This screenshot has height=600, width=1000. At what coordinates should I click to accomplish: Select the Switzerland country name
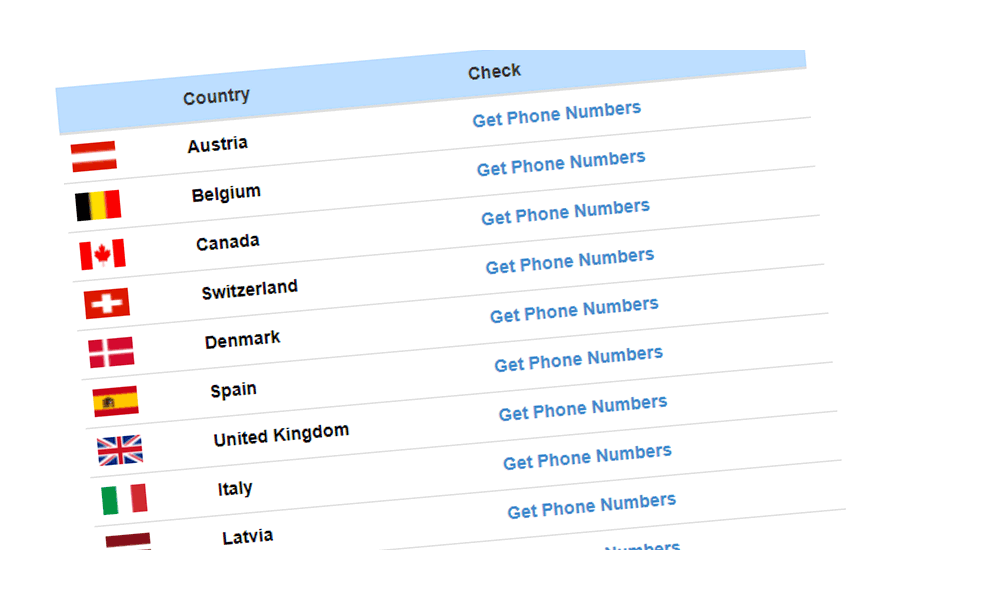pyautogui.click(x=249, y=289)
